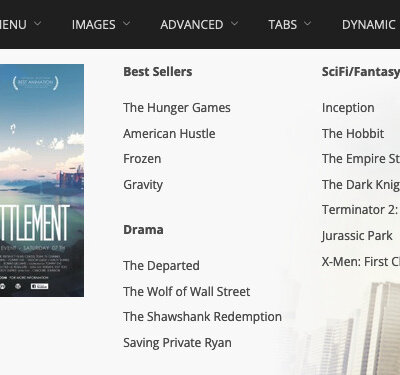Open the TABS menu item
This screenshot has height=375, width=400.
[x=283, y=25]
